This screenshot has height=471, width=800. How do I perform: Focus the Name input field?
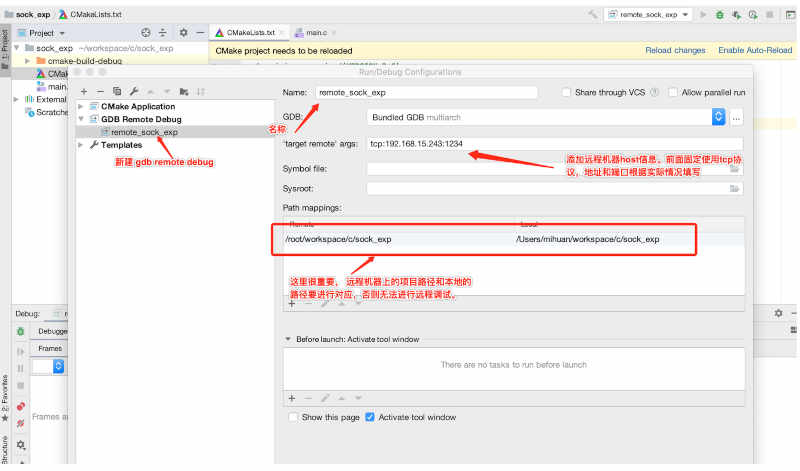pos(427,93)
